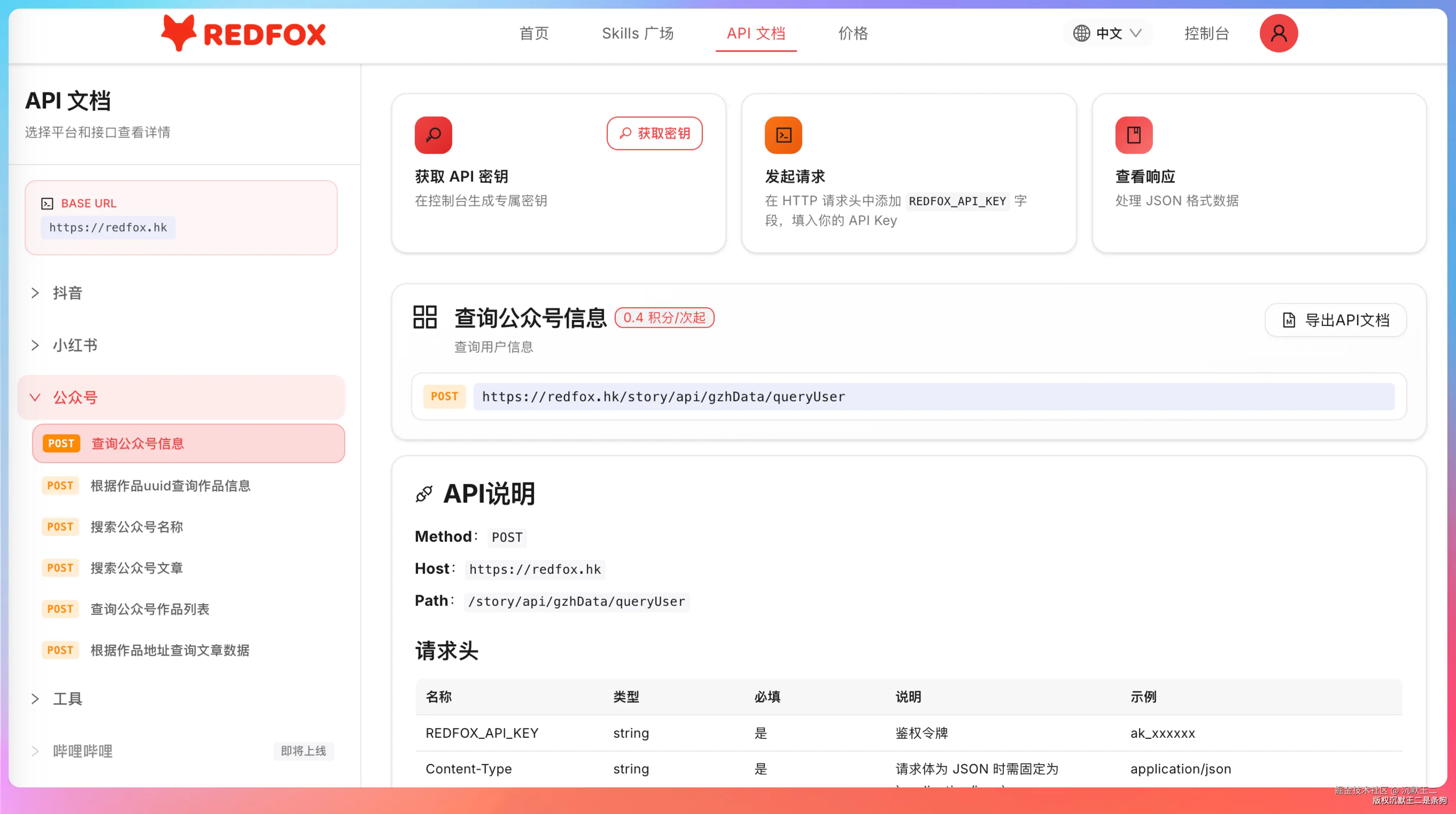
Task: Click the orange terminal icon on 发起请求 card
Action: (x=783, y=135)
